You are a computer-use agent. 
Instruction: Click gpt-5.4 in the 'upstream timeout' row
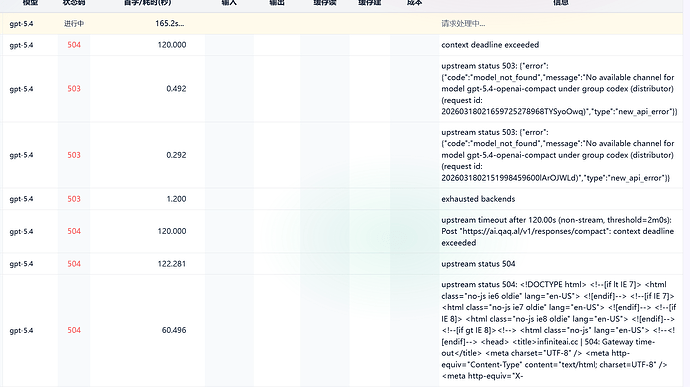(21, 231)
